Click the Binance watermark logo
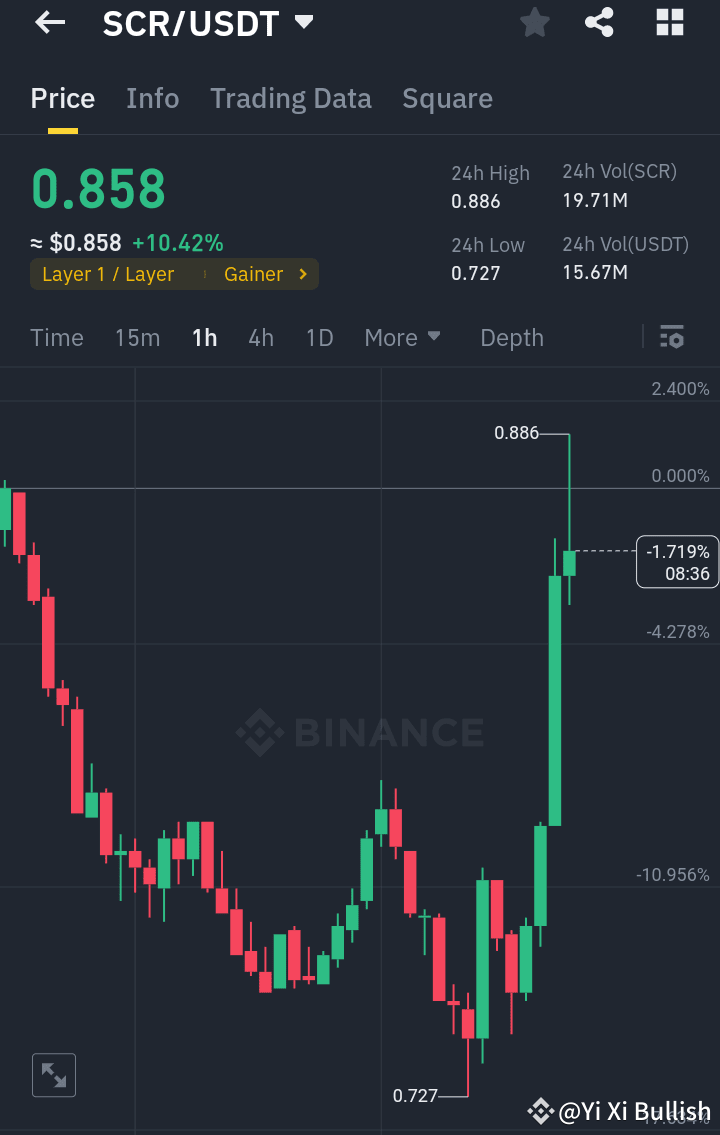Screen dimensions: 720x1135 [360, 733]
